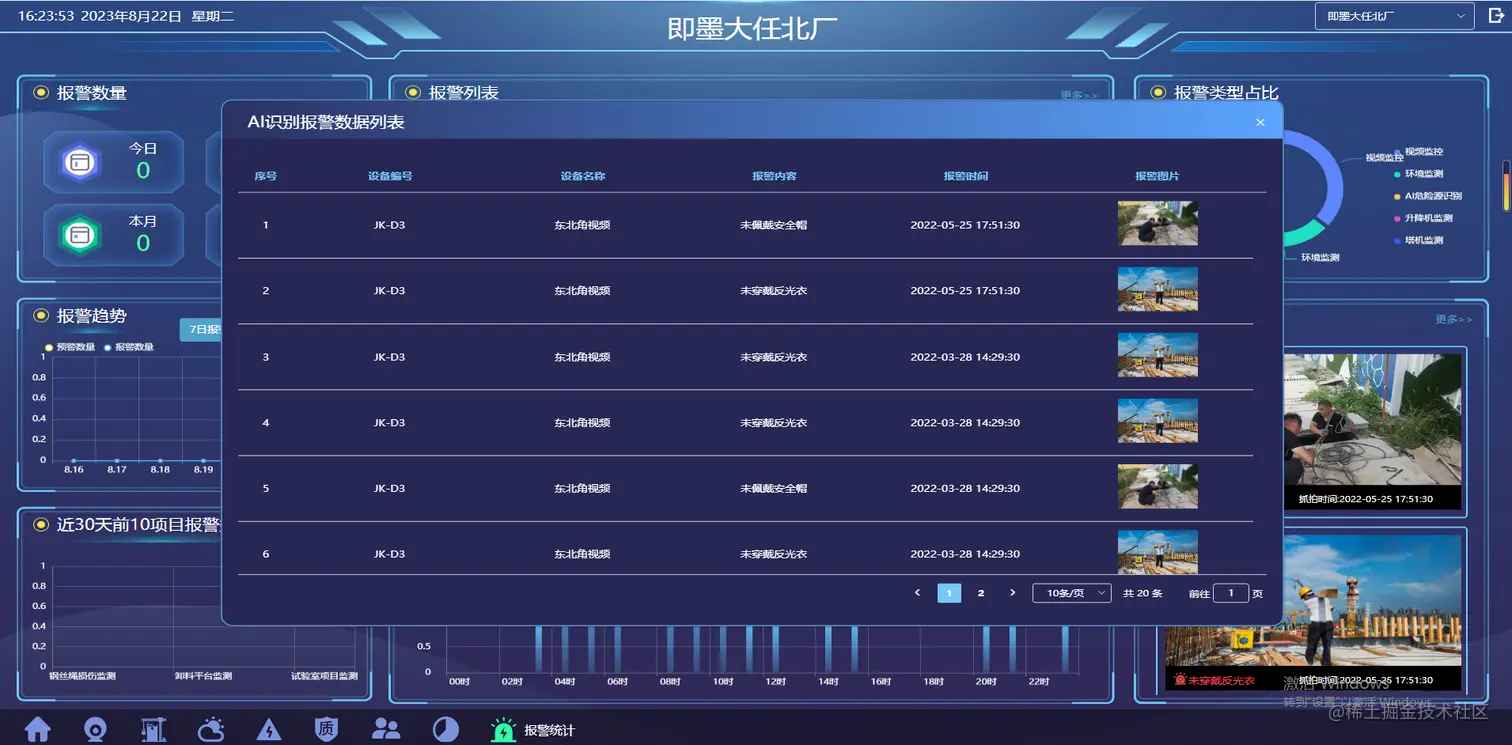Select the electrical safety lightning-shield icon
The image size is (1512, 745).
[270, 729]
